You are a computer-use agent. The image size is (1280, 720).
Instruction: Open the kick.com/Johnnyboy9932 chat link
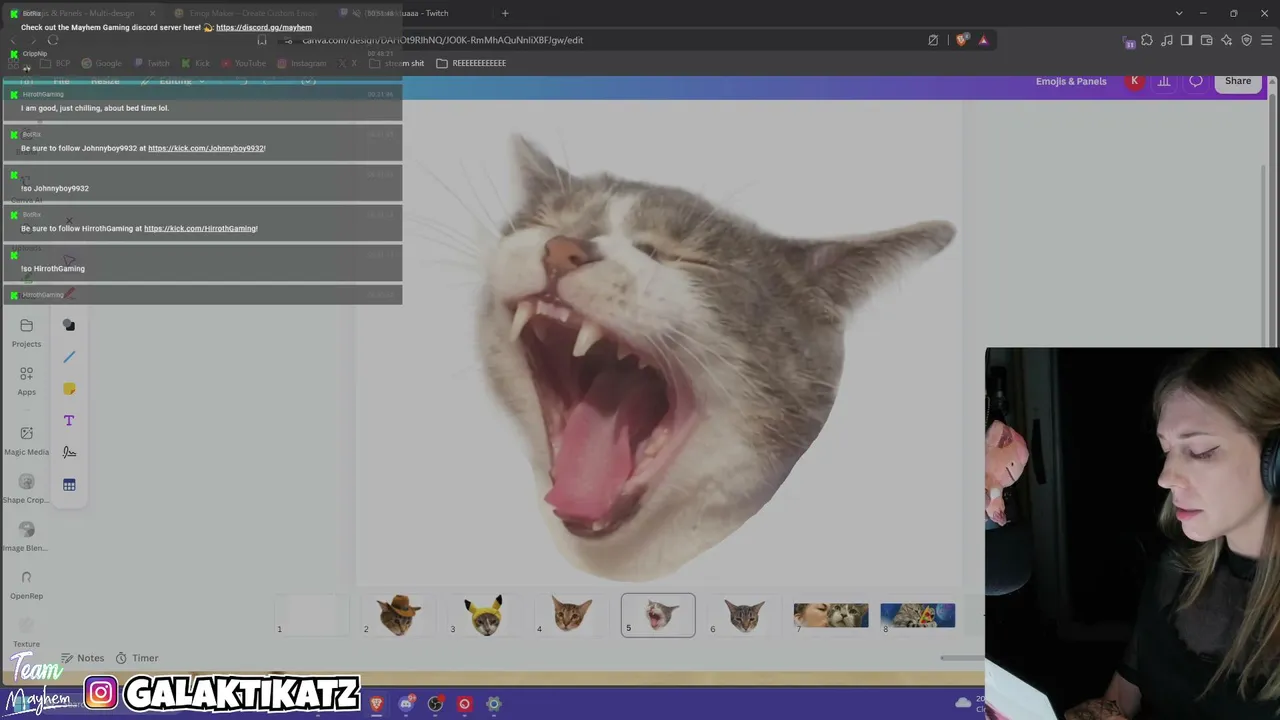click(x=207, y=148)
